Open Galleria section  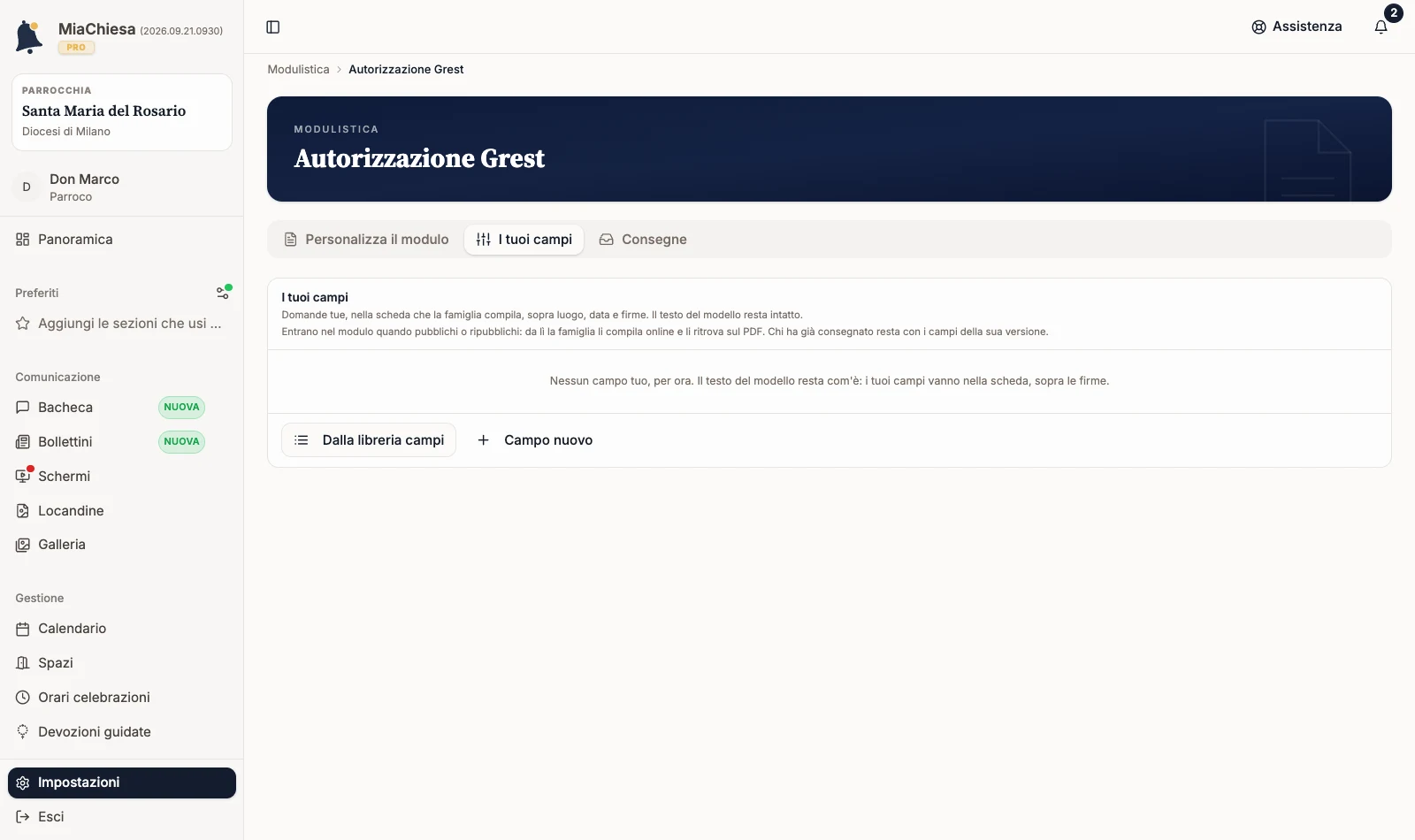(x=122, y=545)
